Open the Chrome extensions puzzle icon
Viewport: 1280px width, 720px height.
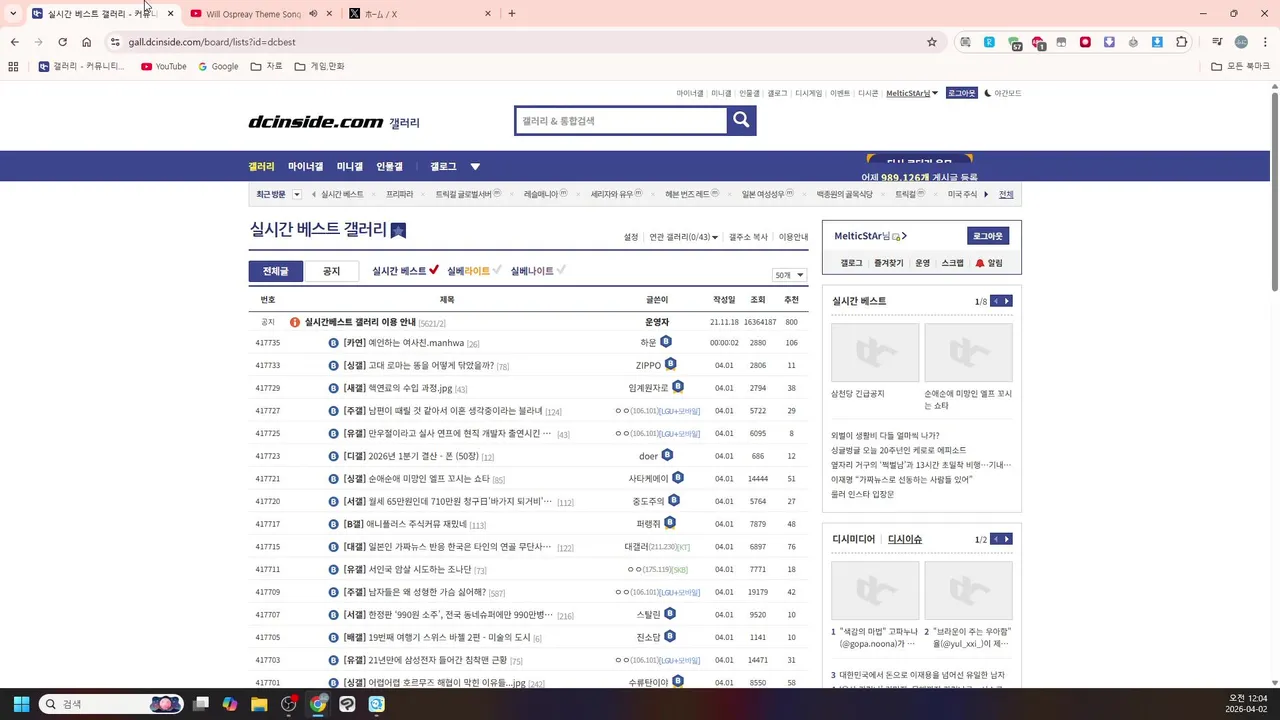pos(1182,42)
